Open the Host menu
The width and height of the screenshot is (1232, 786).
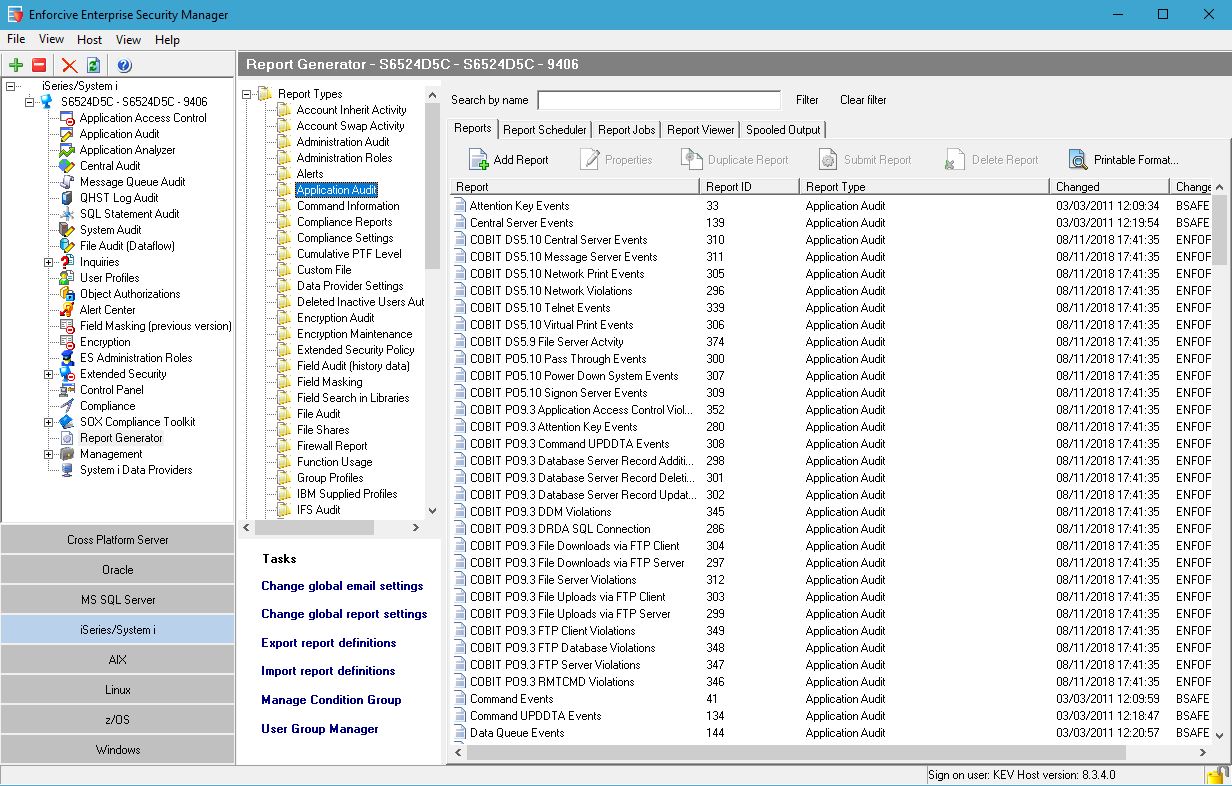pyautogui.click(x=90, y=40)
